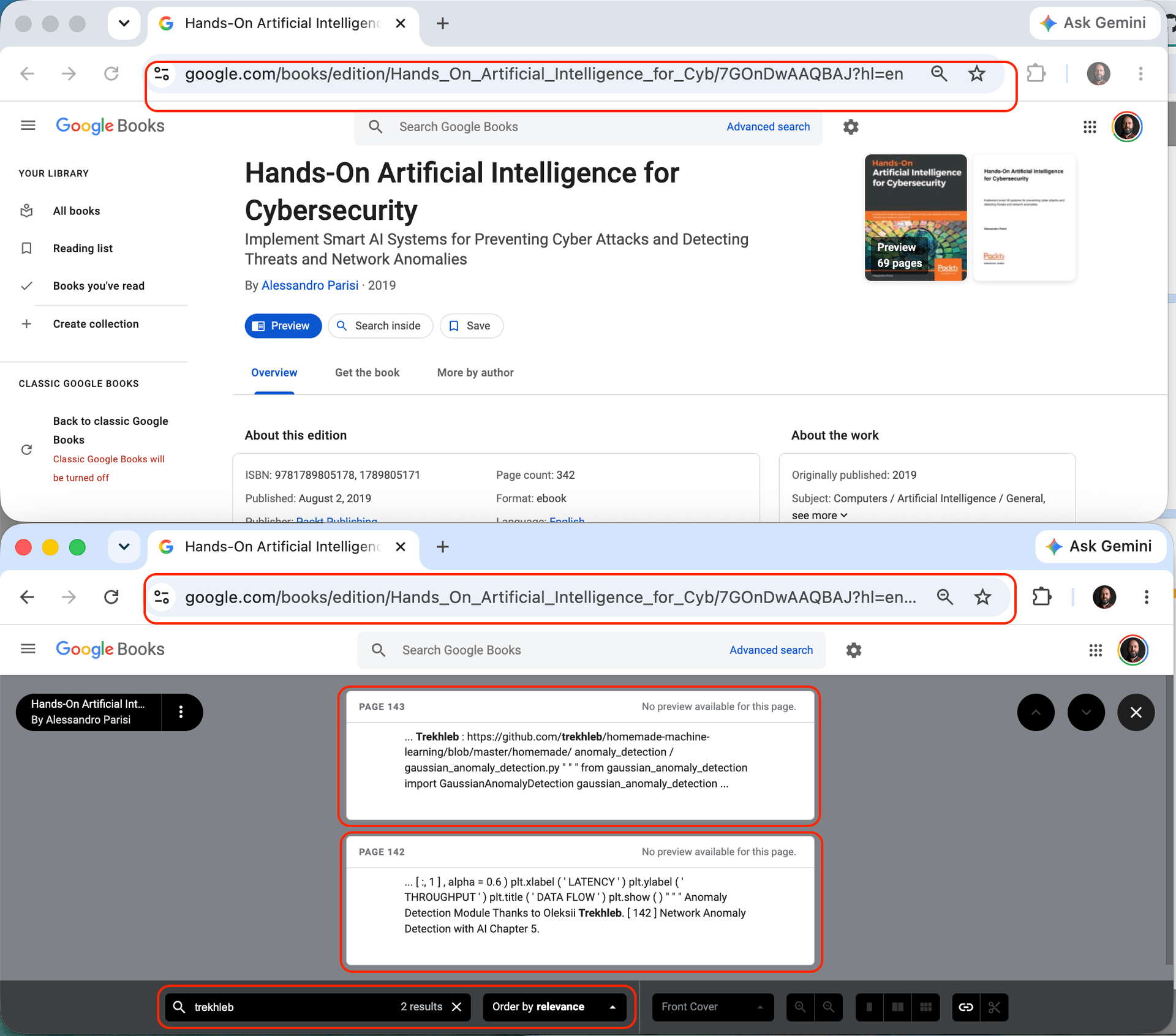The height and width of the screenshot is (1036, 1176).
Task: Click 'Ask Gemini' in the overview window
Action: pyautogui.click(x=1095, y=23)
